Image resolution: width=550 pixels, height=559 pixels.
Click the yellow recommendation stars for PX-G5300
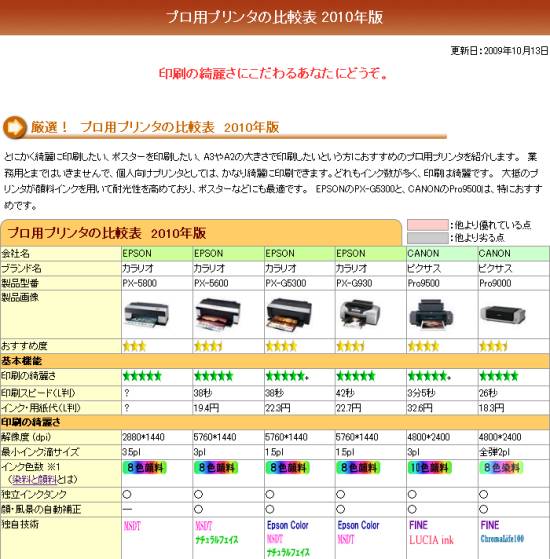(x=281, y=346)
